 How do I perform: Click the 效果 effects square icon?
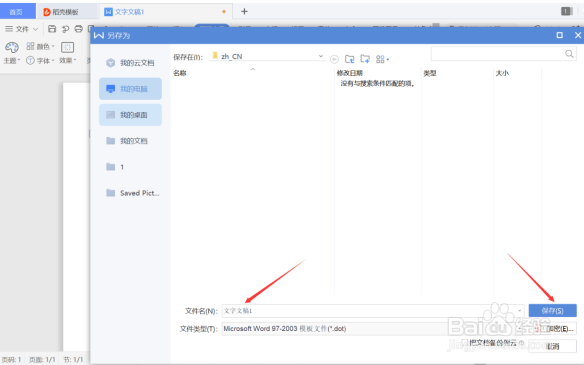(67, 47)
